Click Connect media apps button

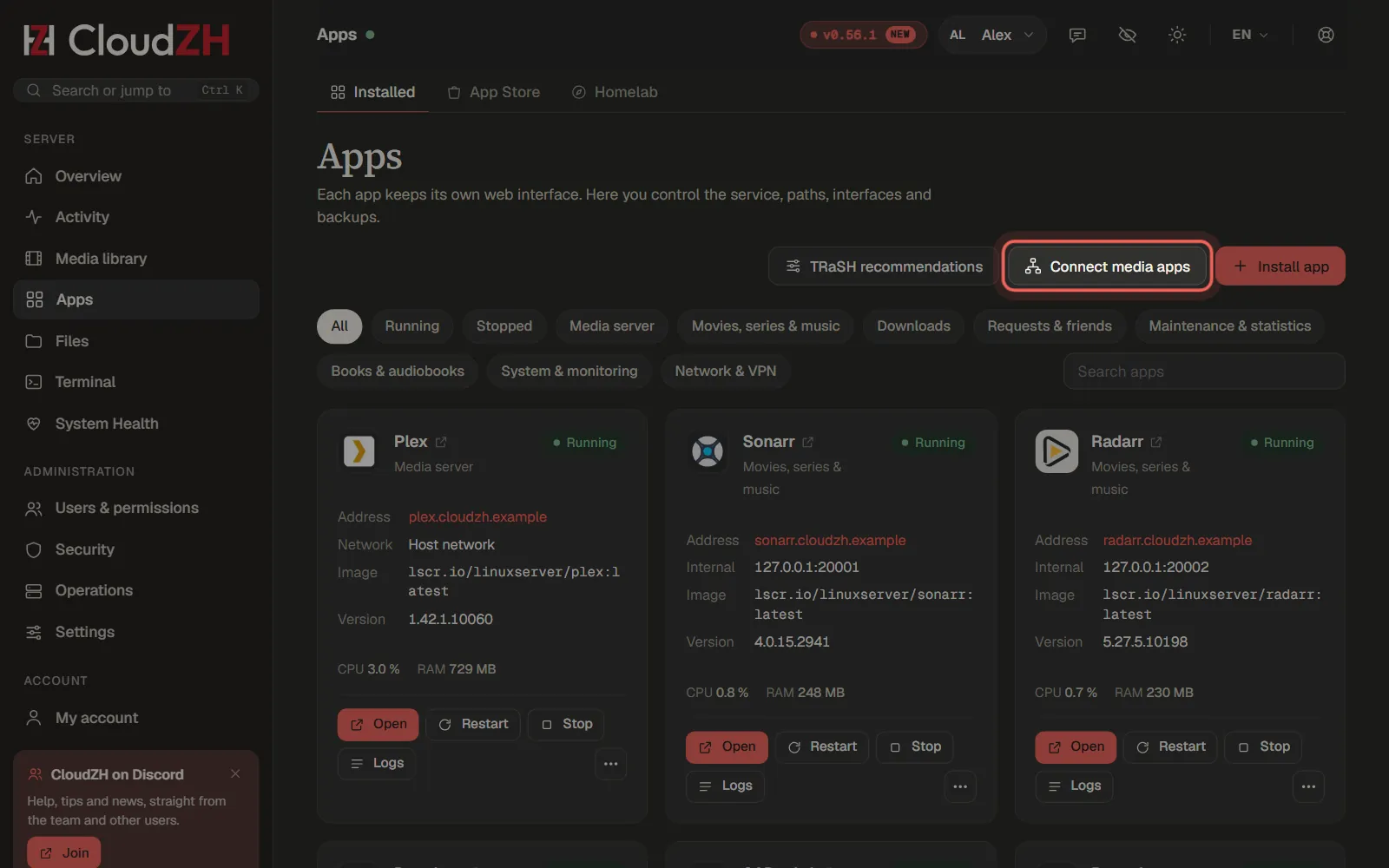coord(1107,266)
